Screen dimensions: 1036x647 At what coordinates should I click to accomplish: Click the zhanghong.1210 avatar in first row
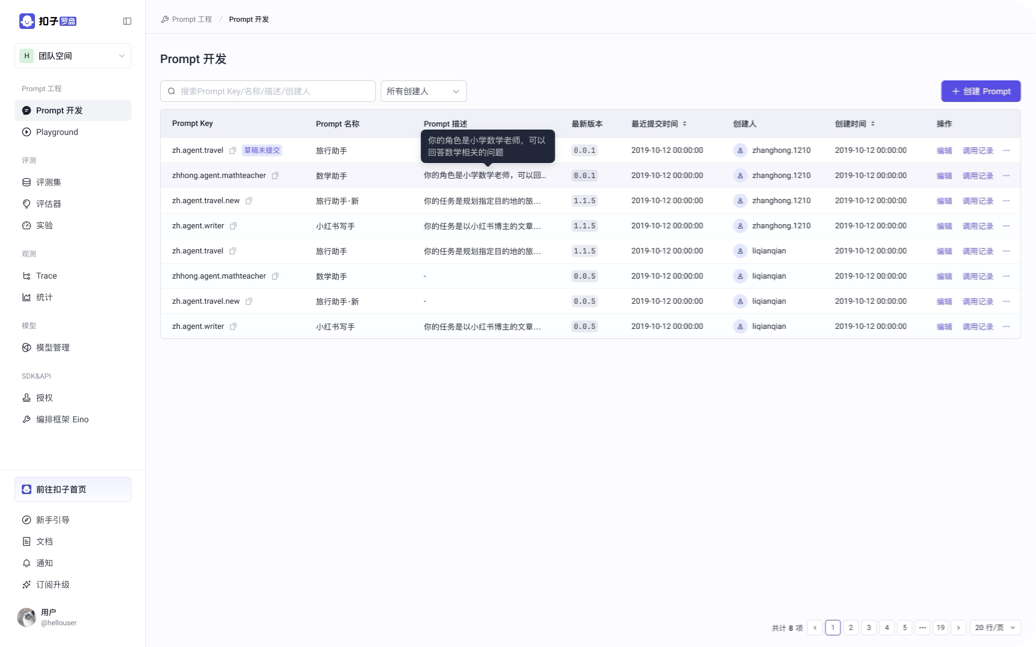pos(740,151)
